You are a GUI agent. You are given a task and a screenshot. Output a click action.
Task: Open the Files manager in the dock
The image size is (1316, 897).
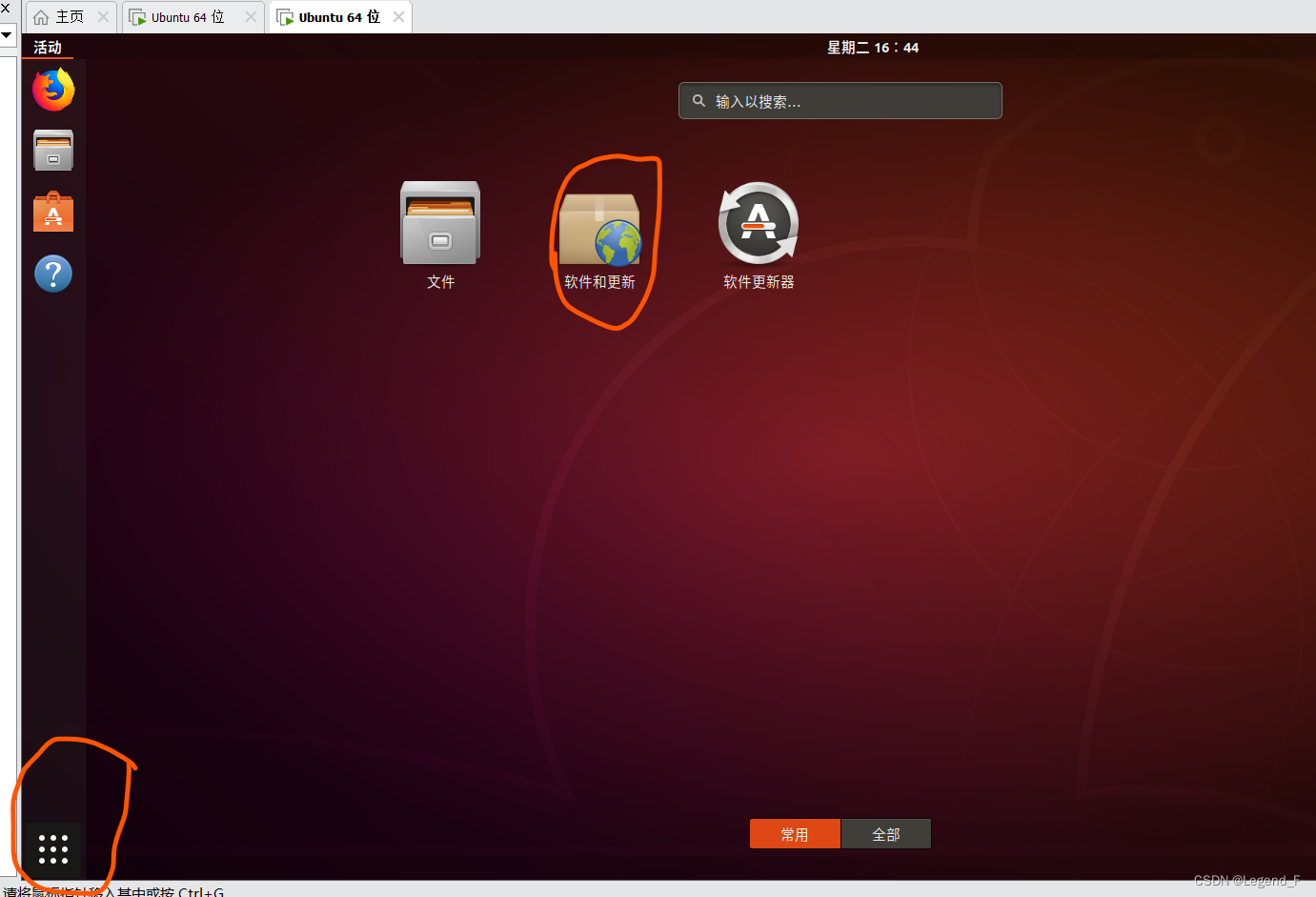pos(53,151)
